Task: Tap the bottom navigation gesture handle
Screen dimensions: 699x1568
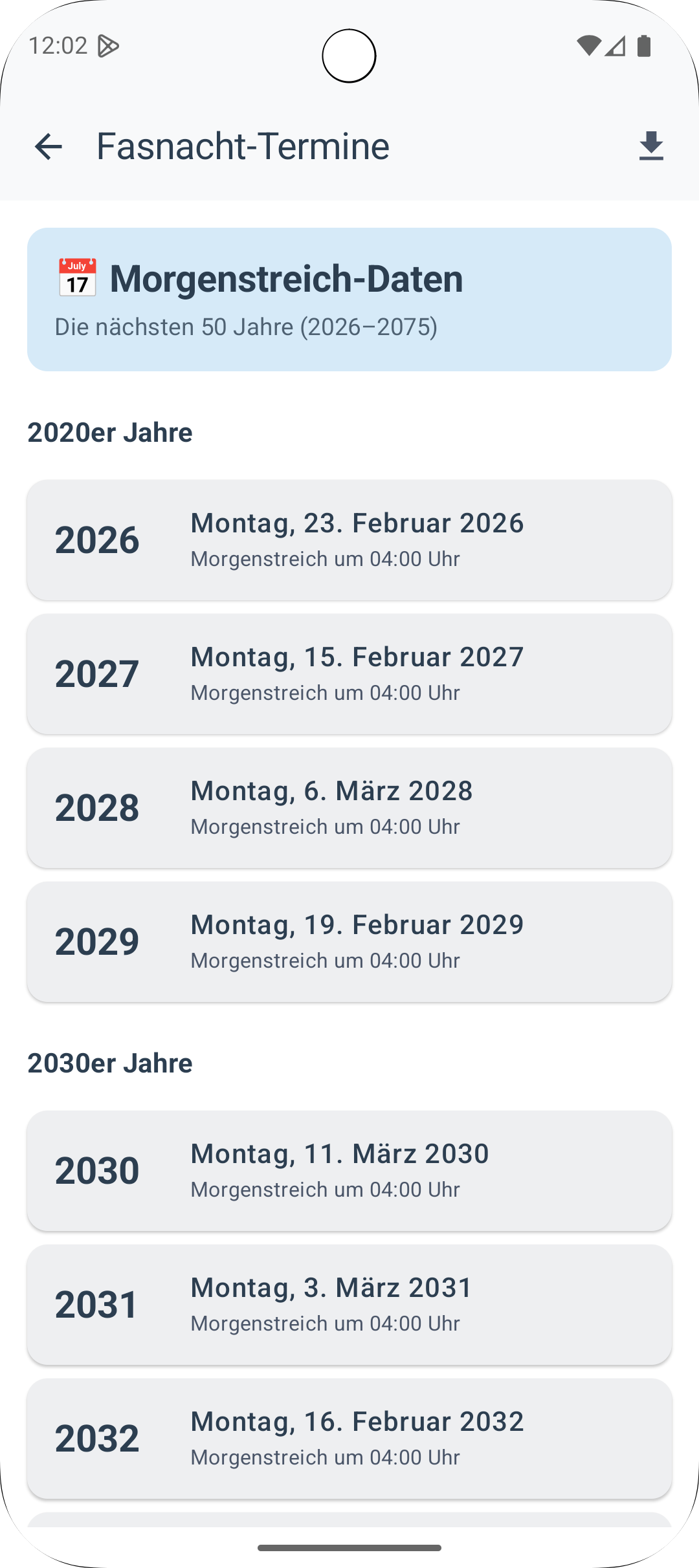Action: point(349,1548)
